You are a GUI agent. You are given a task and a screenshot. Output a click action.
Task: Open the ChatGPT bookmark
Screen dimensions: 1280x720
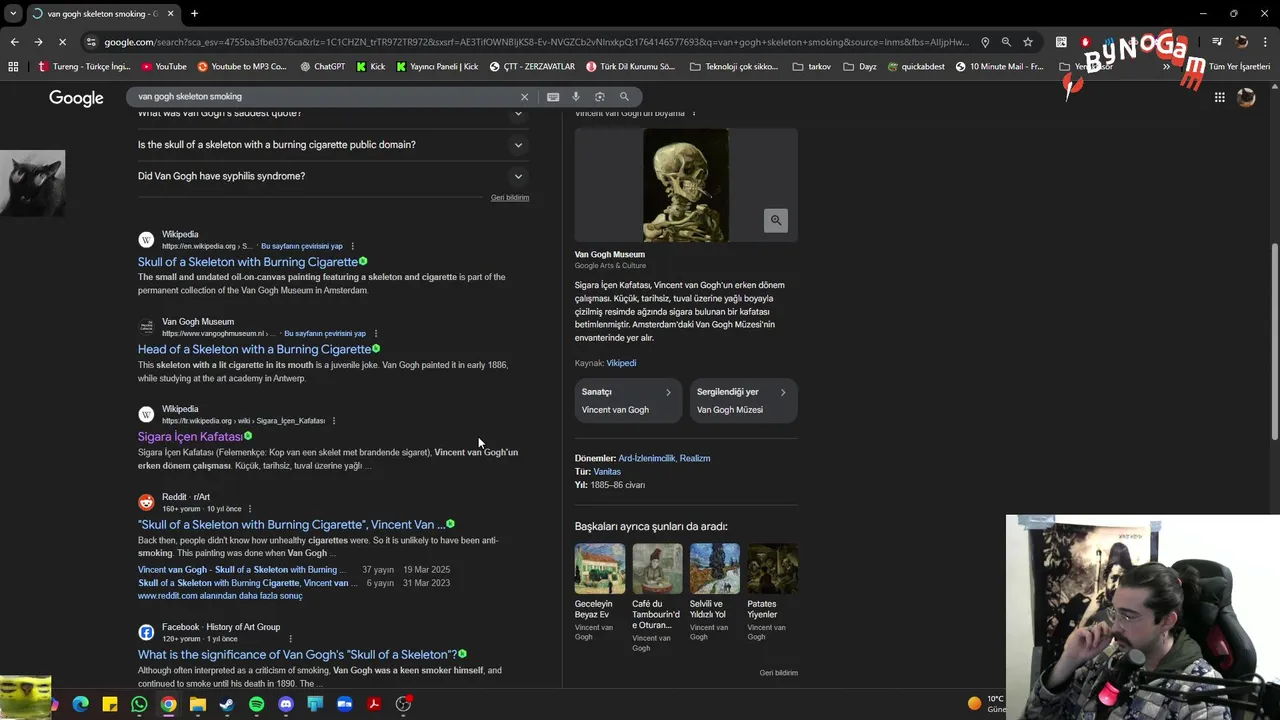[x=322, y=67]
